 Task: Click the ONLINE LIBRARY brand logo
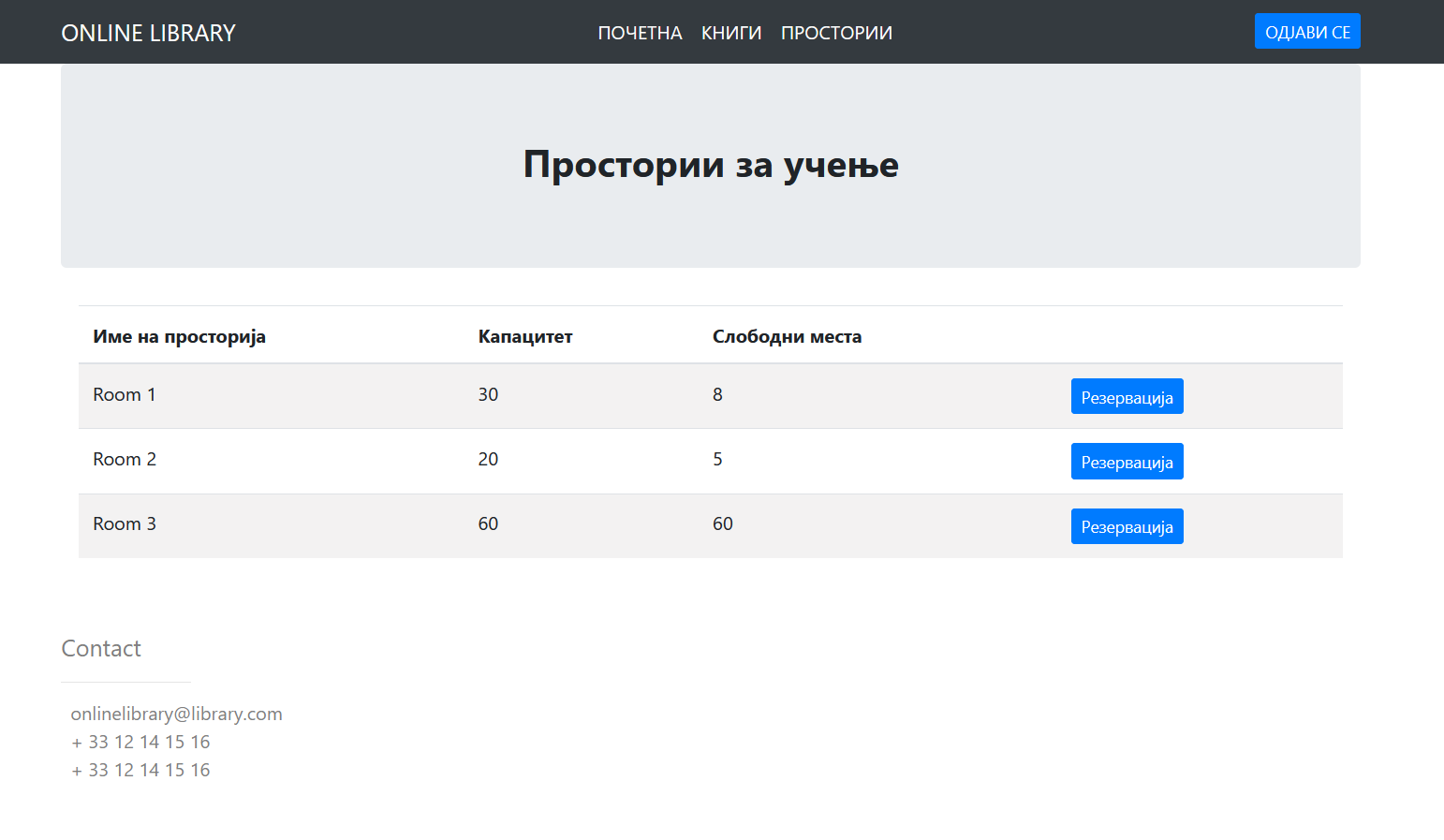click(148, 33)
